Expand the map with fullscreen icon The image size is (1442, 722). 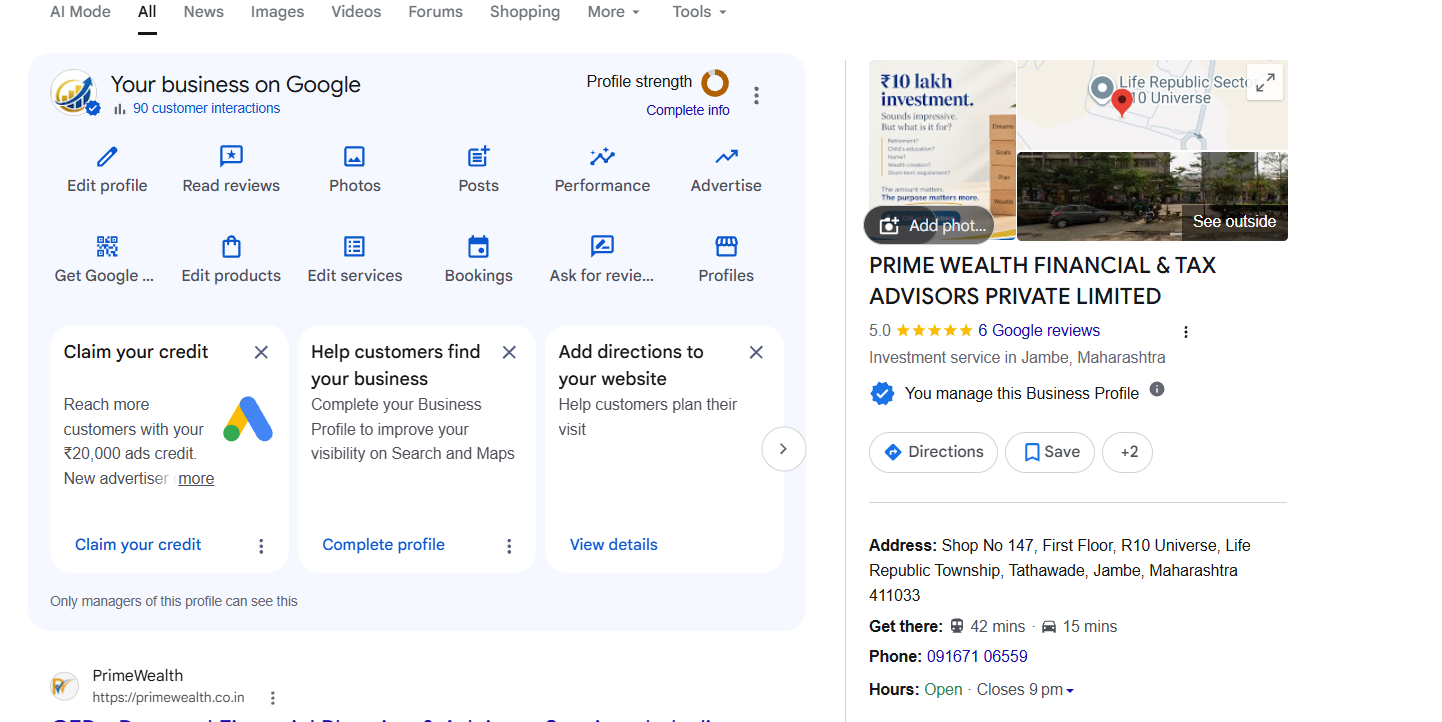coord(1266,83)
